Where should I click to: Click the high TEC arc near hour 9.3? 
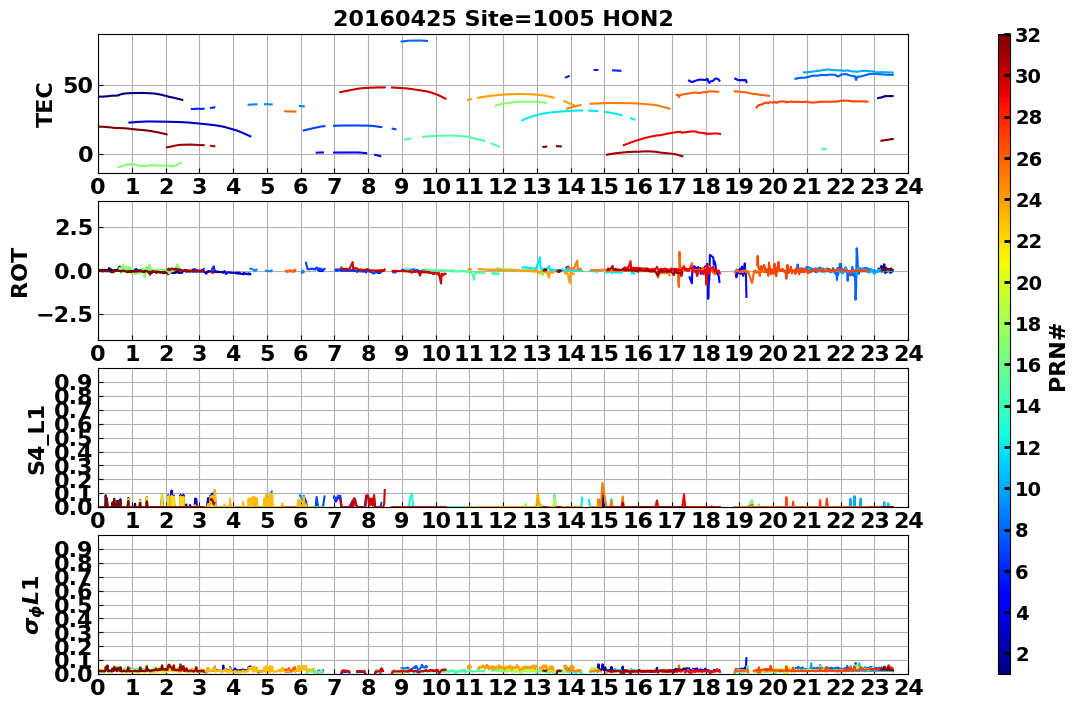coord(414,41)
